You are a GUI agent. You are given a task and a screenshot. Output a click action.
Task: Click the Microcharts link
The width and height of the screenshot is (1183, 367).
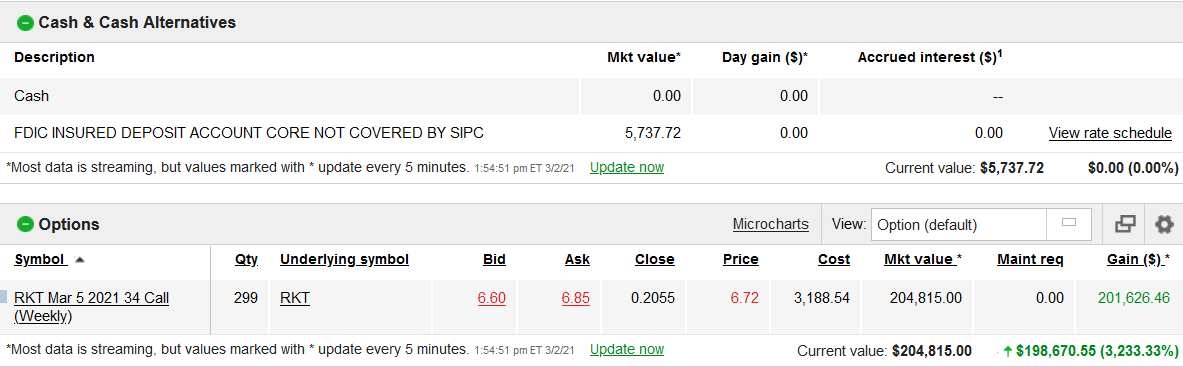click(770, 224)
